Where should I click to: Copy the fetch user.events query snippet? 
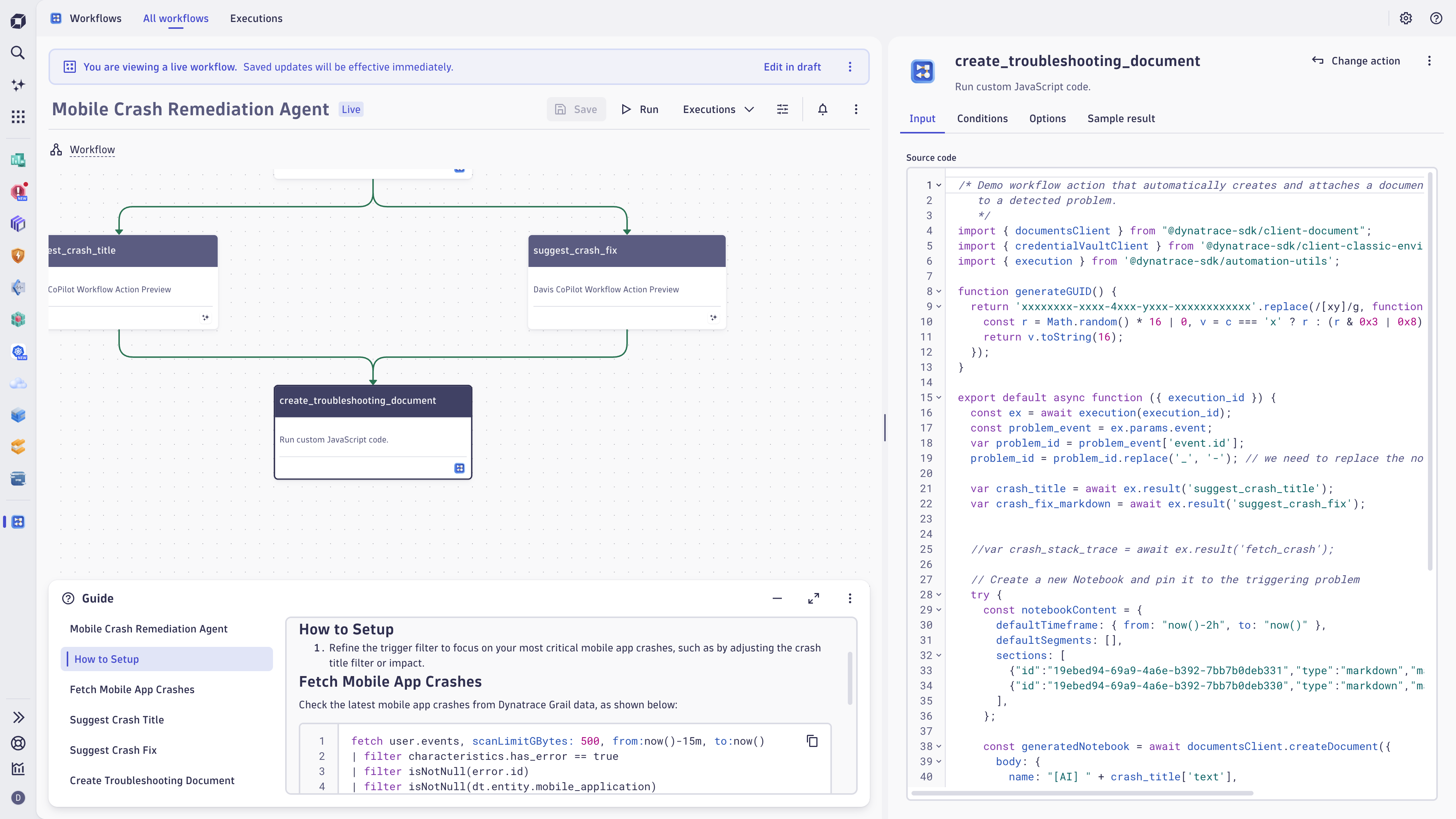813,741
